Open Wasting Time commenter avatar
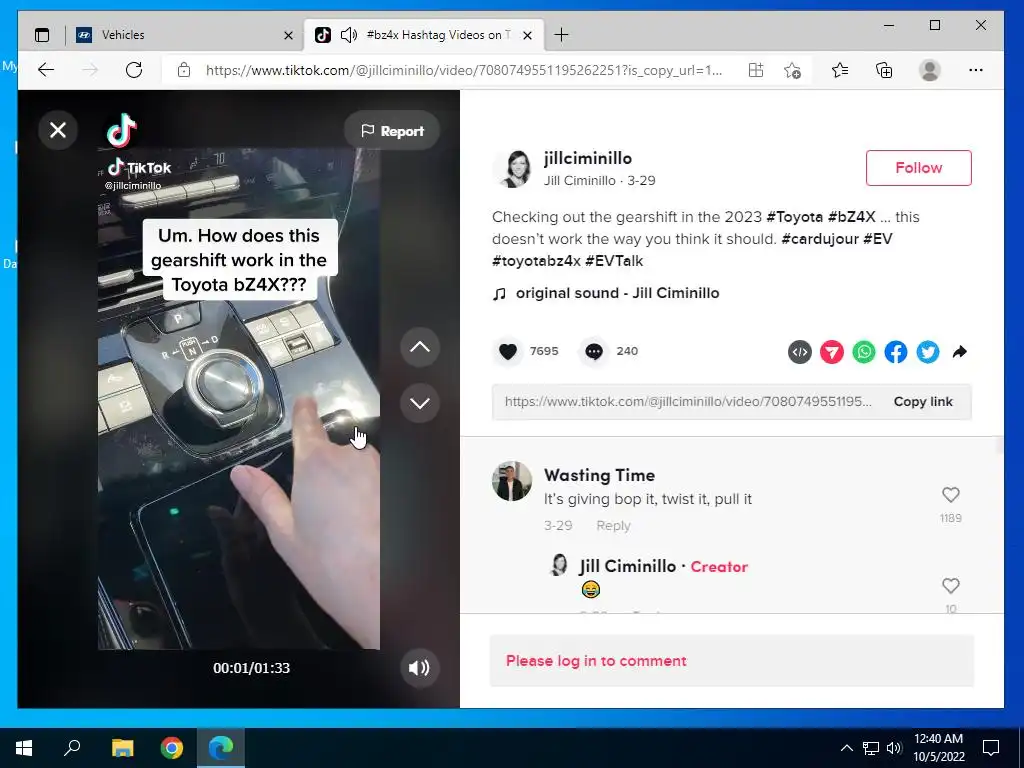1024x768 pixels. click(511, 481)
